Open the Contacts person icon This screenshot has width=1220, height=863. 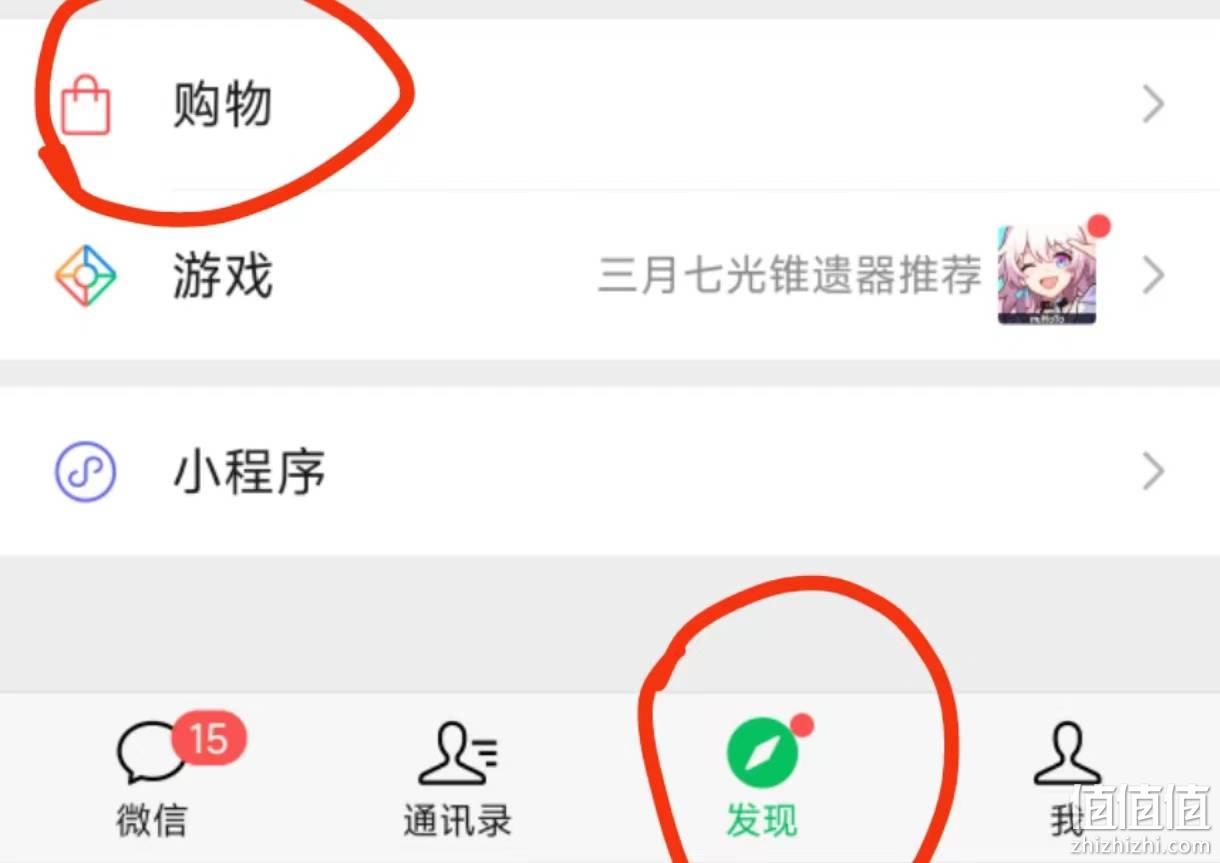[x=457, y=753]
